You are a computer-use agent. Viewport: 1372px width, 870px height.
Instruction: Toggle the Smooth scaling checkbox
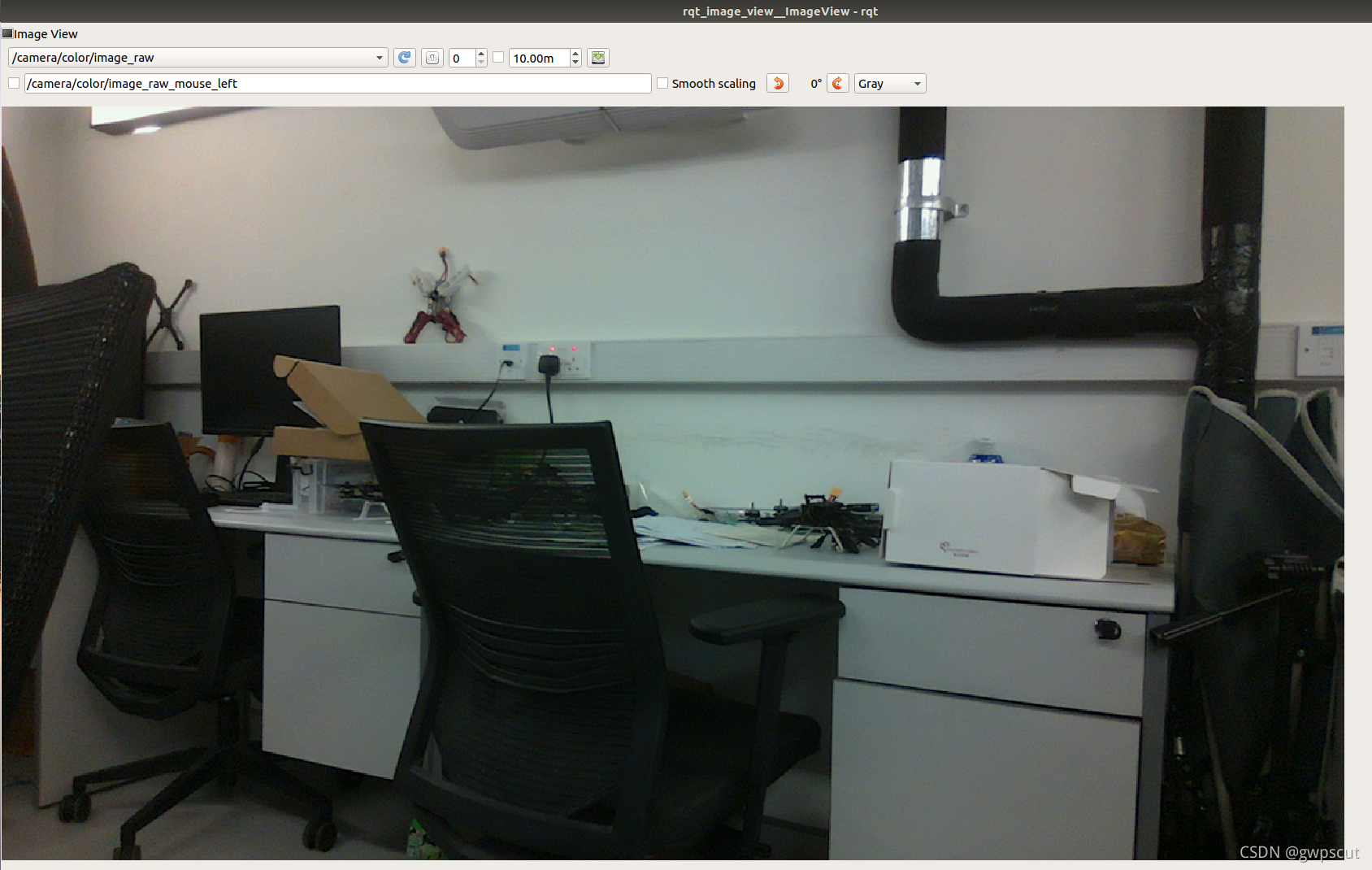[x=662, y=83]
